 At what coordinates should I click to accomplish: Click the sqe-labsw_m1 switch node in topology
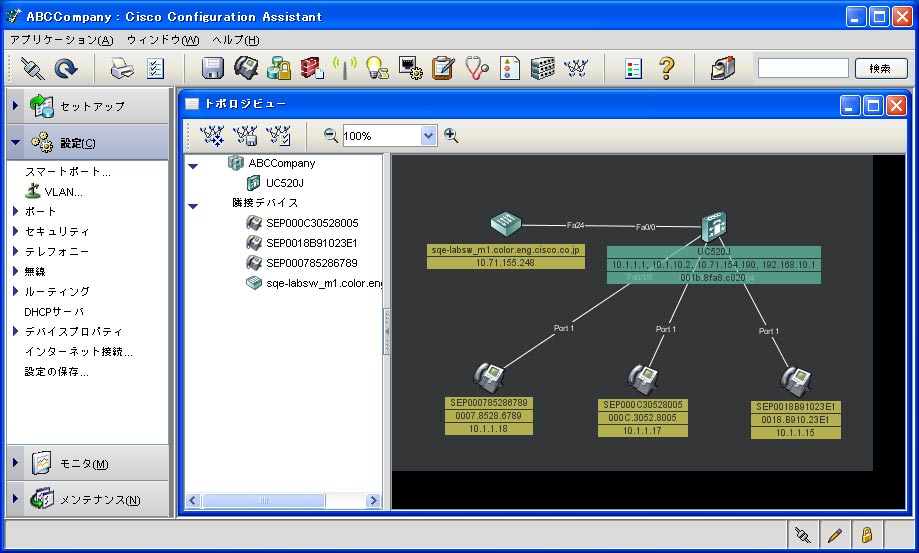505,223
